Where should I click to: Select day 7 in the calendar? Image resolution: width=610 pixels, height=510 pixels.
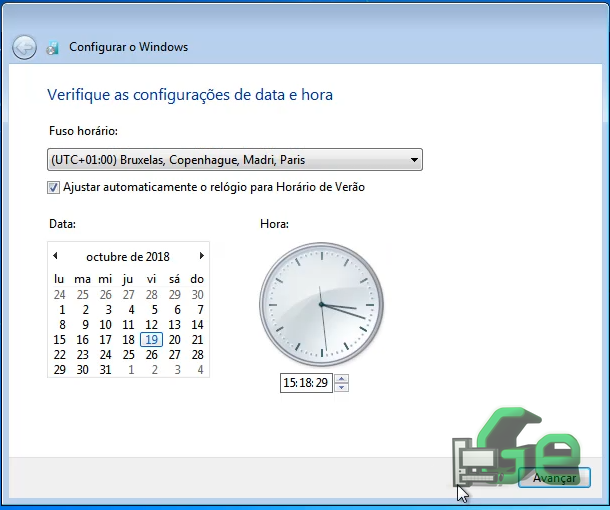pos(200,310)
